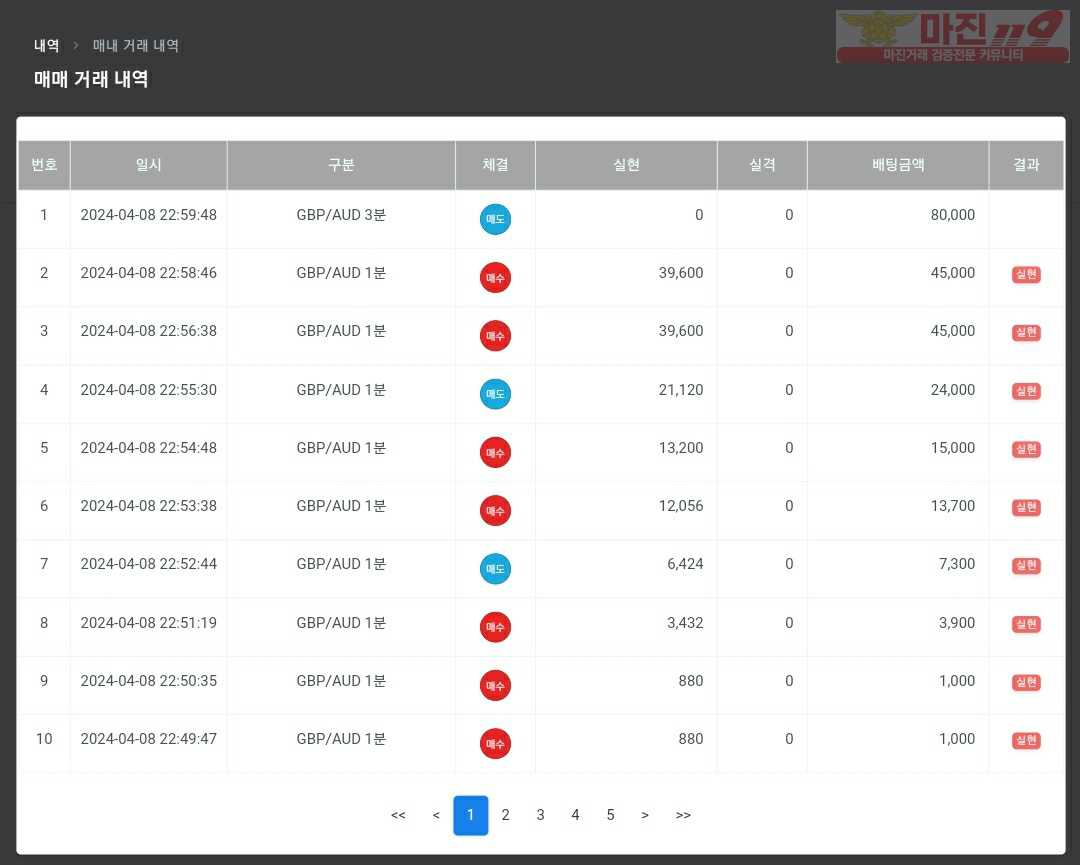1080x865 pixels.
Task: Click the 결과 column header
Action: click(x=1026, y=165)
